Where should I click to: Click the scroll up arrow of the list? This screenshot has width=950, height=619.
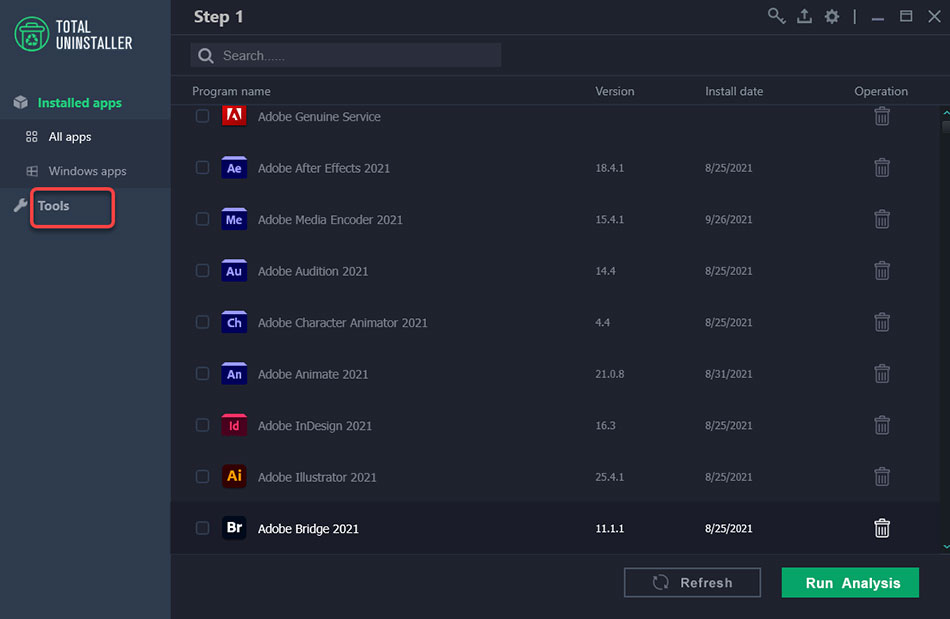(x=946, y=113)
